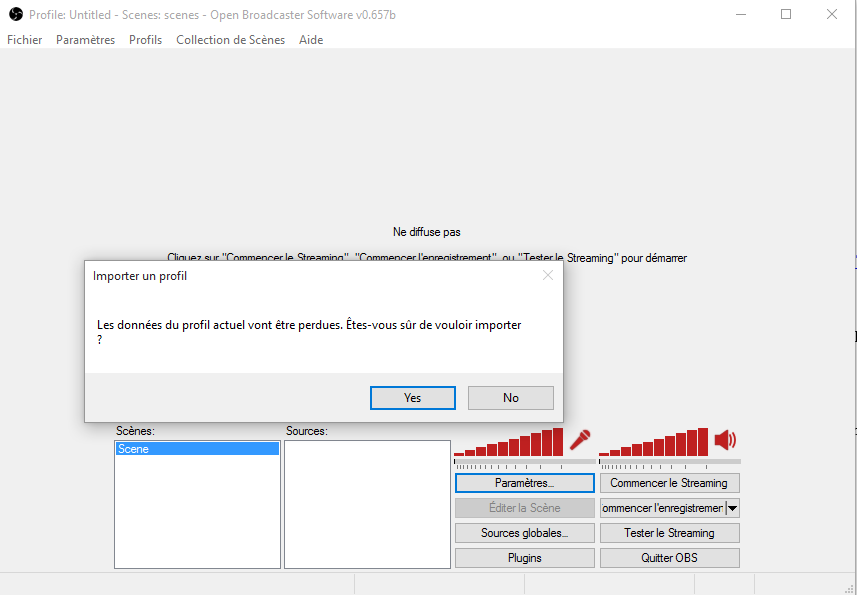Expand the recording button dropdown arrow
The height and width of the screenshot is (595, 857).
click(x=732, y=508)
